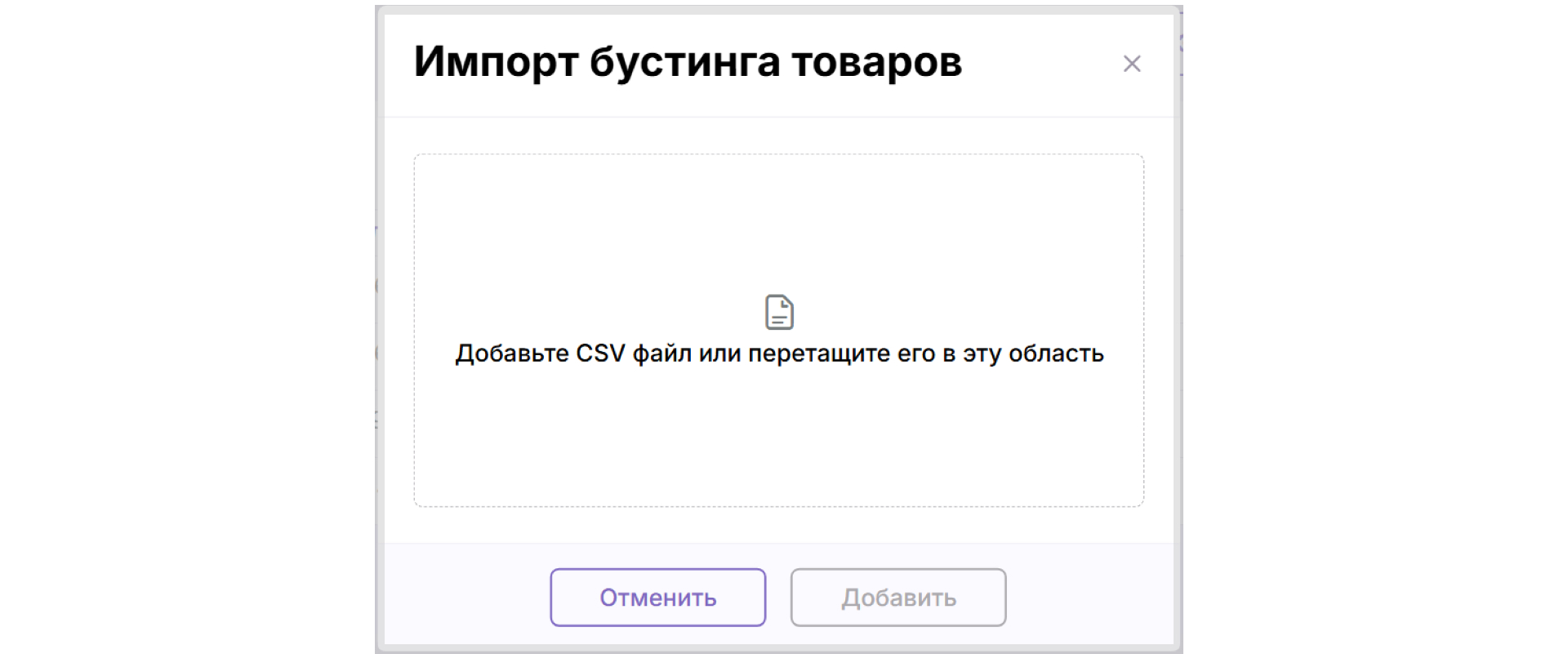Viewport: 1568px width, 654px height.
Task: Click the disabled Добавить button
Action: (x=898, y=597)
